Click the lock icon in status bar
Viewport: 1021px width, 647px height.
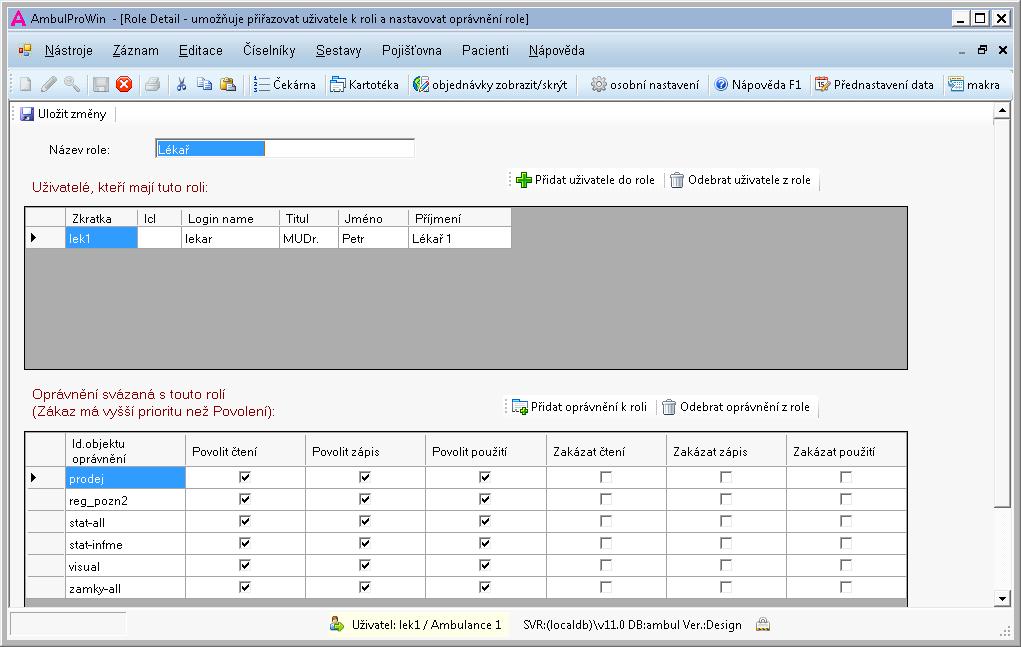click(x=762, y=624)
